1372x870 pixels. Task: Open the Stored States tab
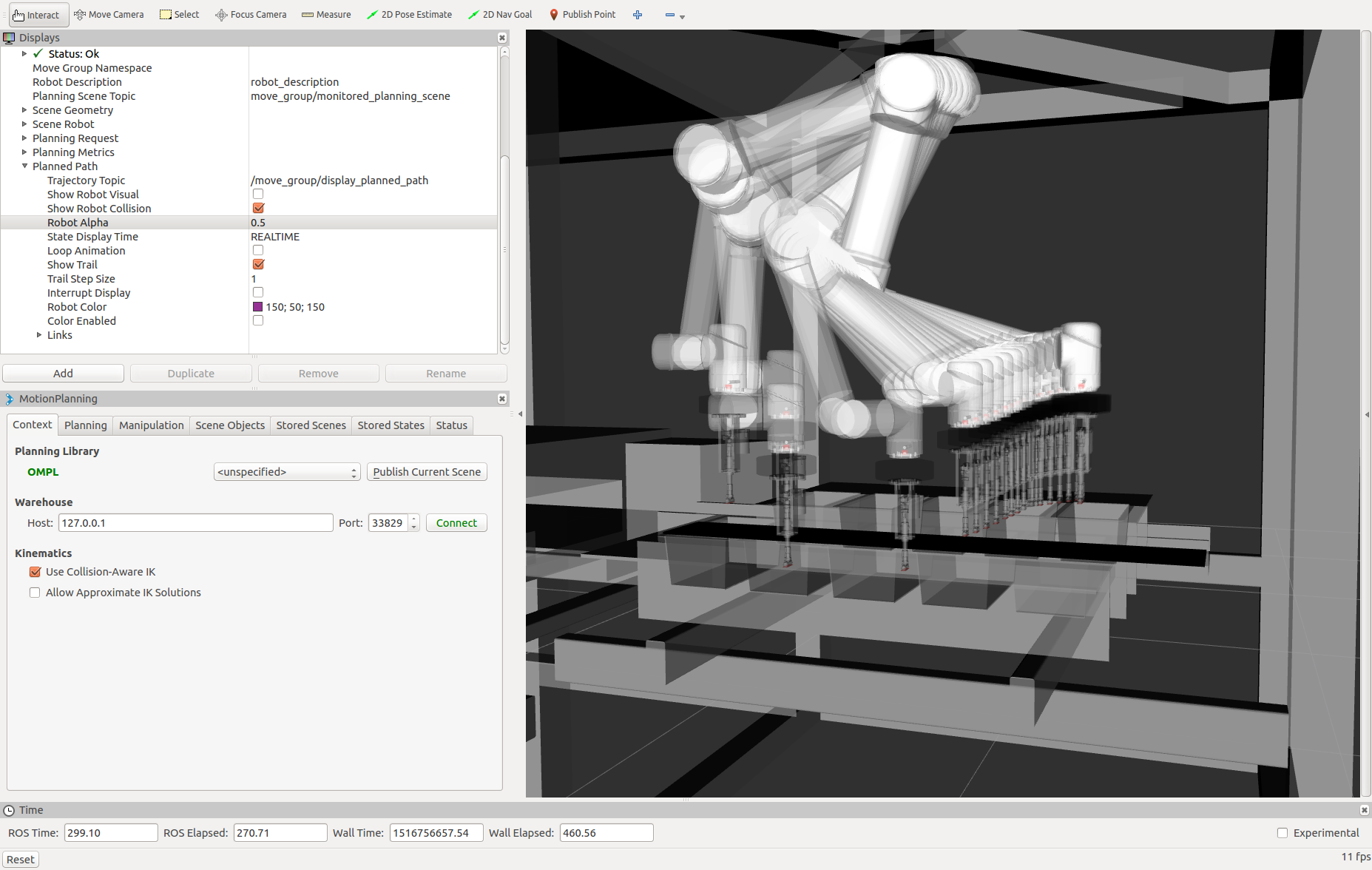tap(390, 425)
